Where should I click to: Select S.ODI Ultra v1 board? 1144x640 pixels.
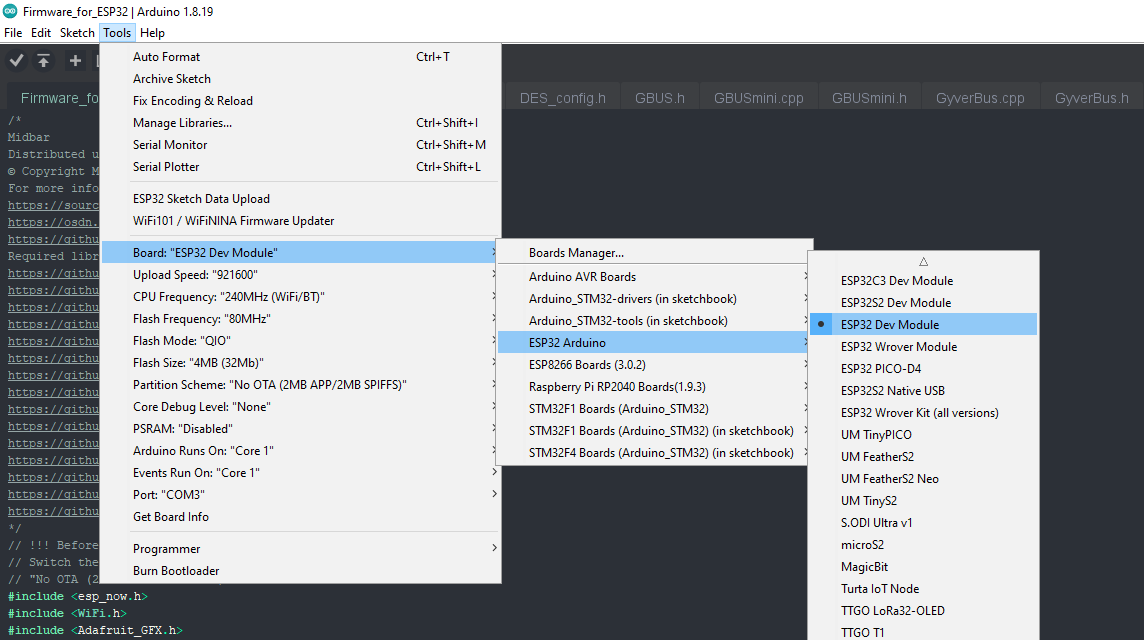coord(923,523)
